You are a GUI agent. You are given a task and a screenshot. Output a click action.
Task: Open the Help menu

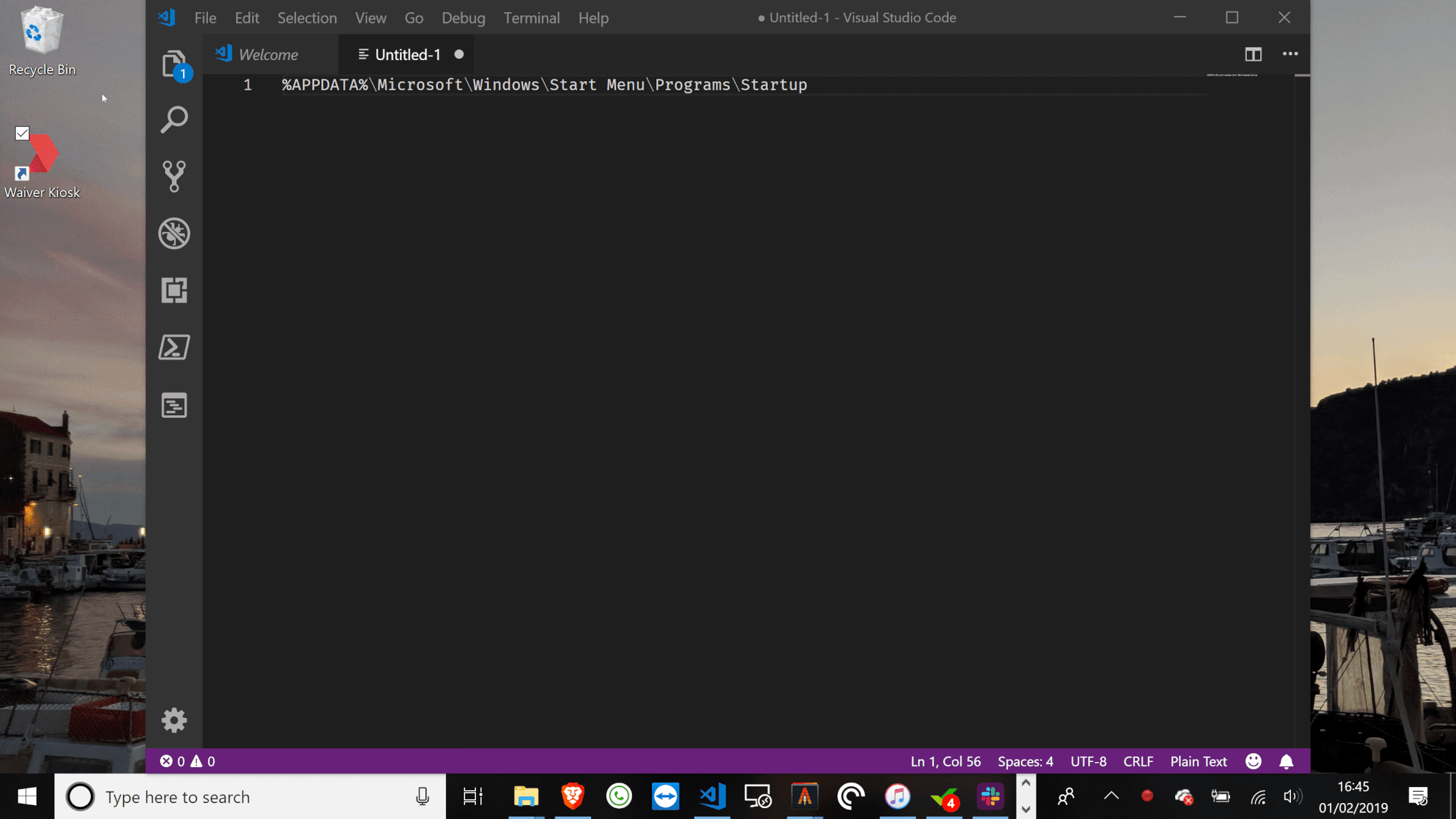click(x=593, y=18)
